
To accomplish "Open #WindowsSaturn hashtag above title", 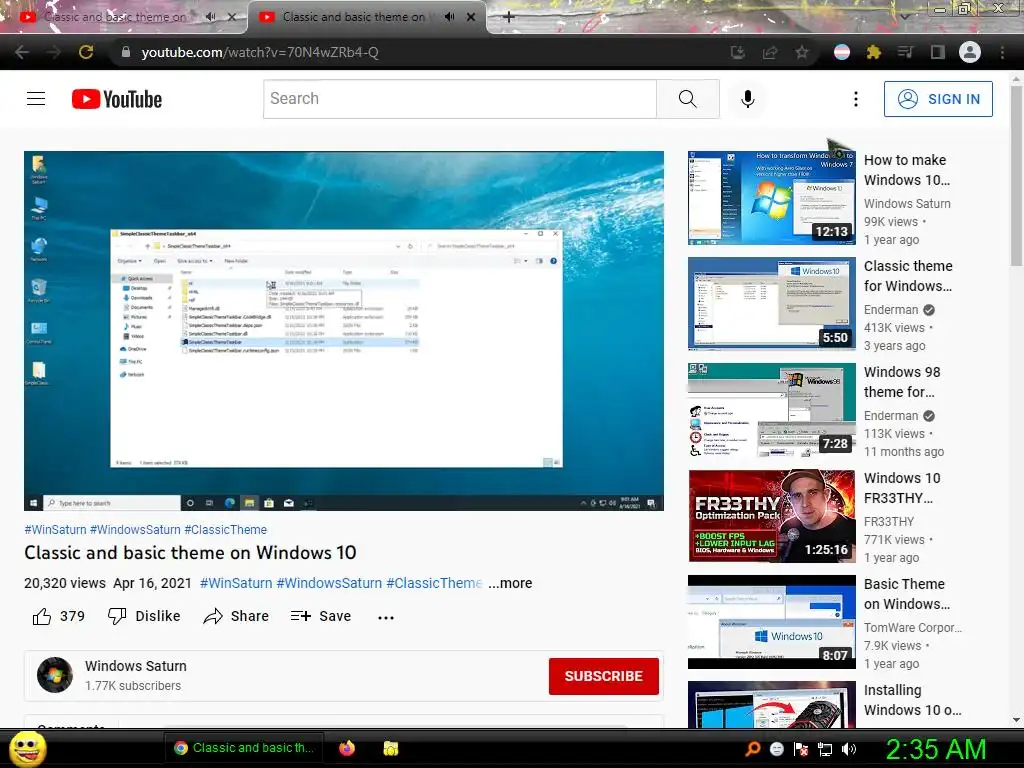I will [135, 530].
